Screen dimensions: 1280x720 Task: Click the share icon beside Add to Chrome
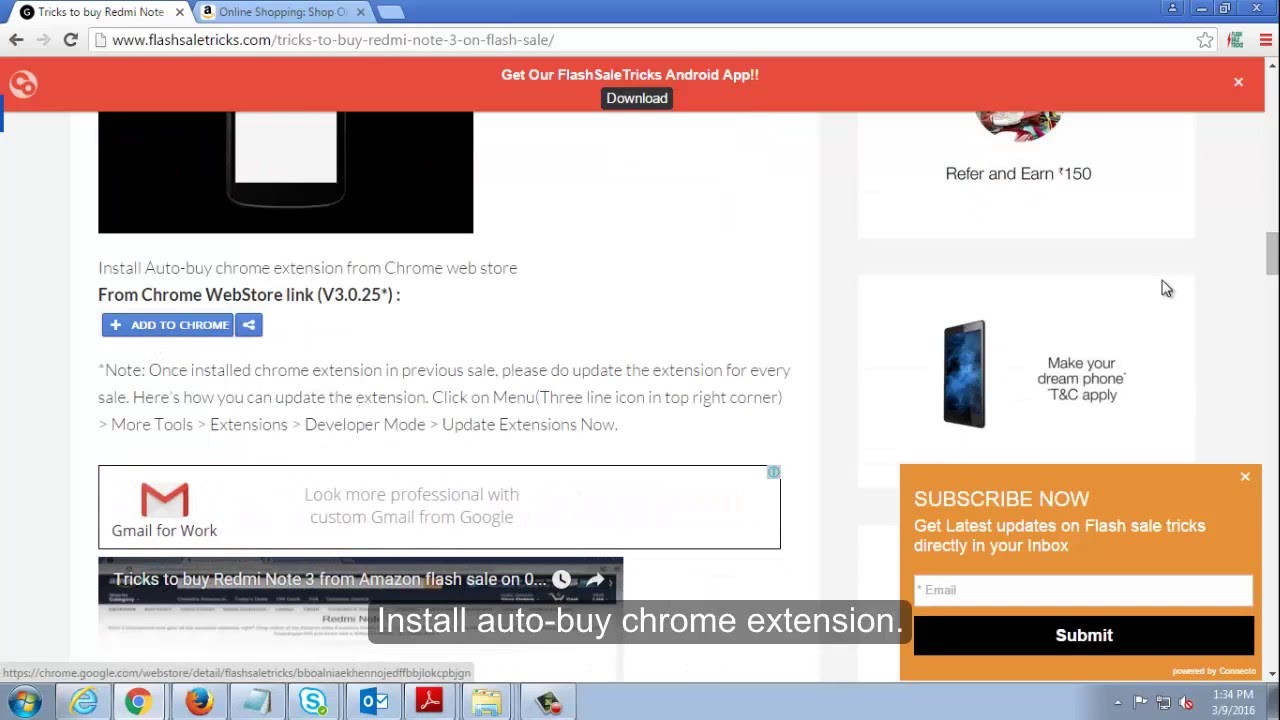(x=249, y=325)
